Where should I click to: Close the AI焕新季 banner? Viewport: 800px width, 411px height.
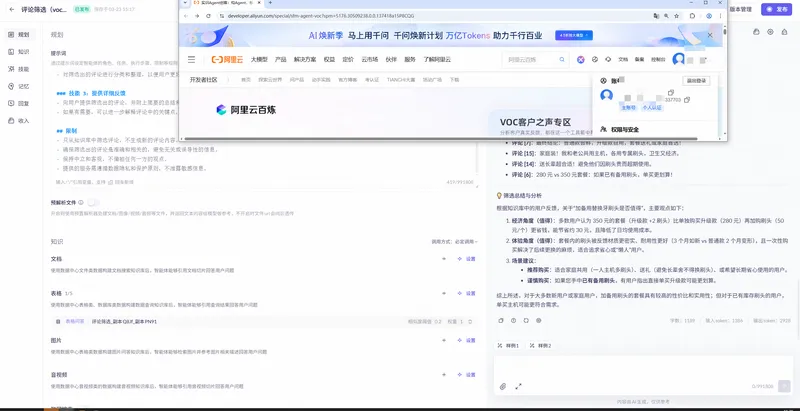coord(710,35)
